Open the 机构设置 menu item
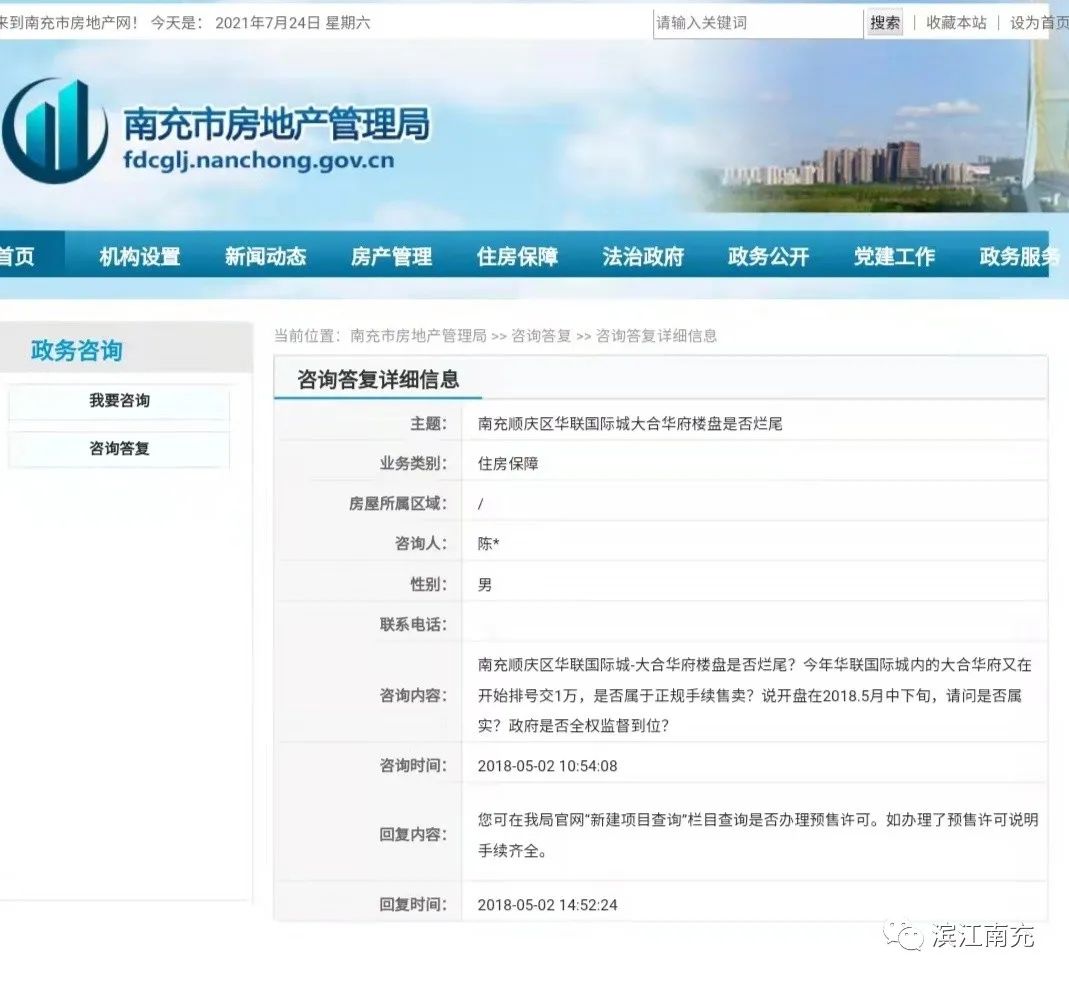The width and height of the screenshot is (1069, 982). tap(140, 257)
